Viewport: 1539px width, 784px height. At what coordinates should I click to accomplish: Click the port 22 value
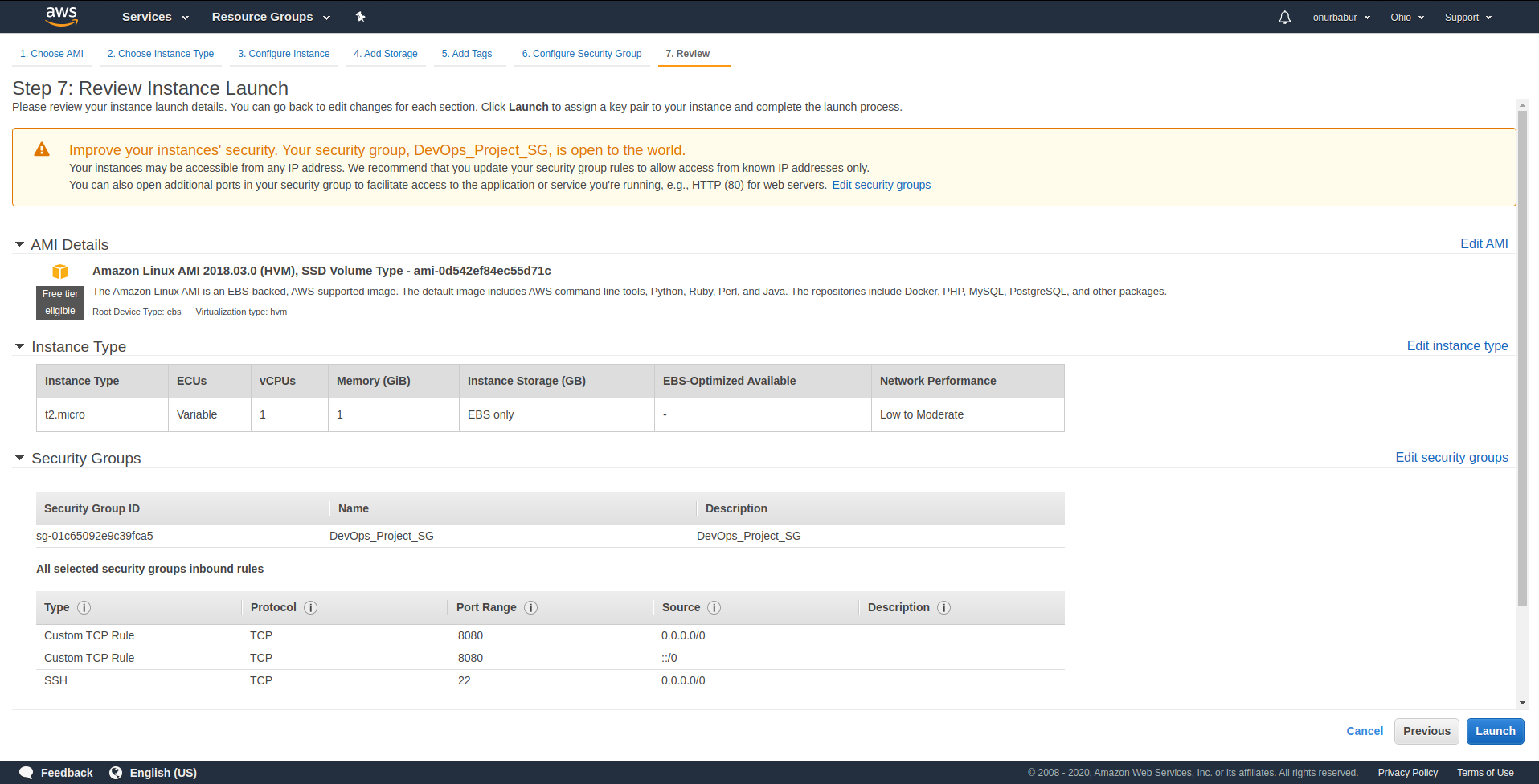(x=465, y=680)
